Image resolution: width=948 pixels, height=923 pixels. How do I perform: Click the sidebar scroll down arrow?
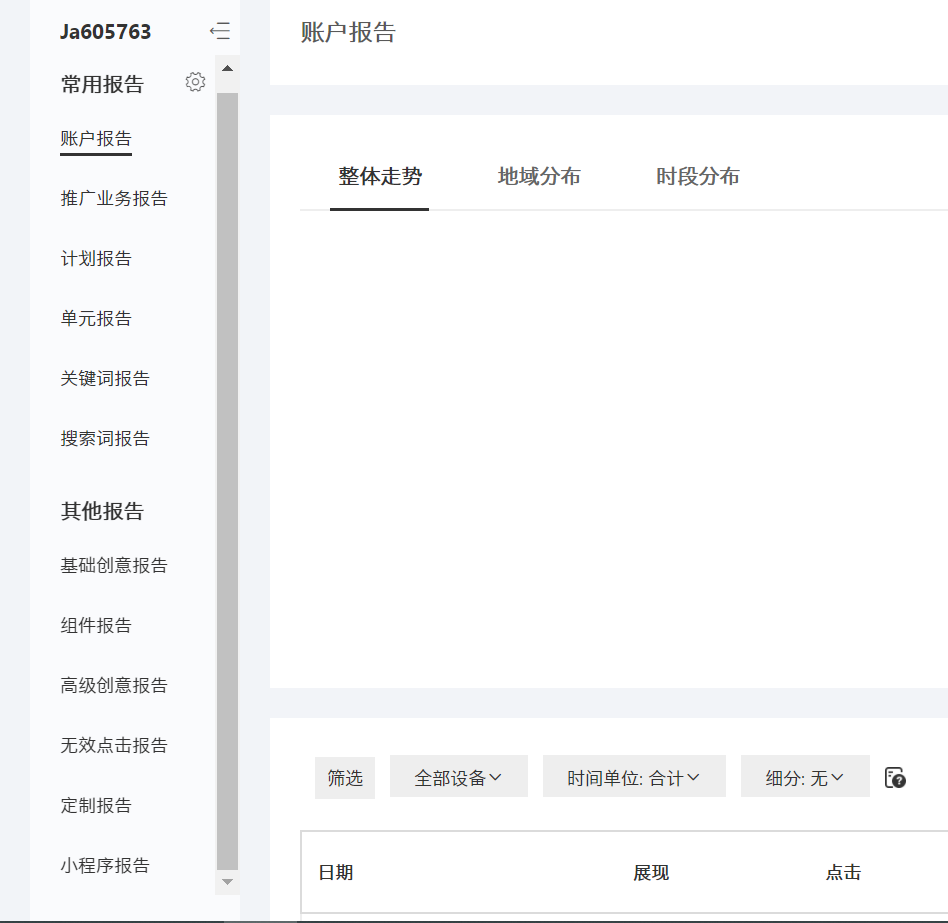click(227, 882)
